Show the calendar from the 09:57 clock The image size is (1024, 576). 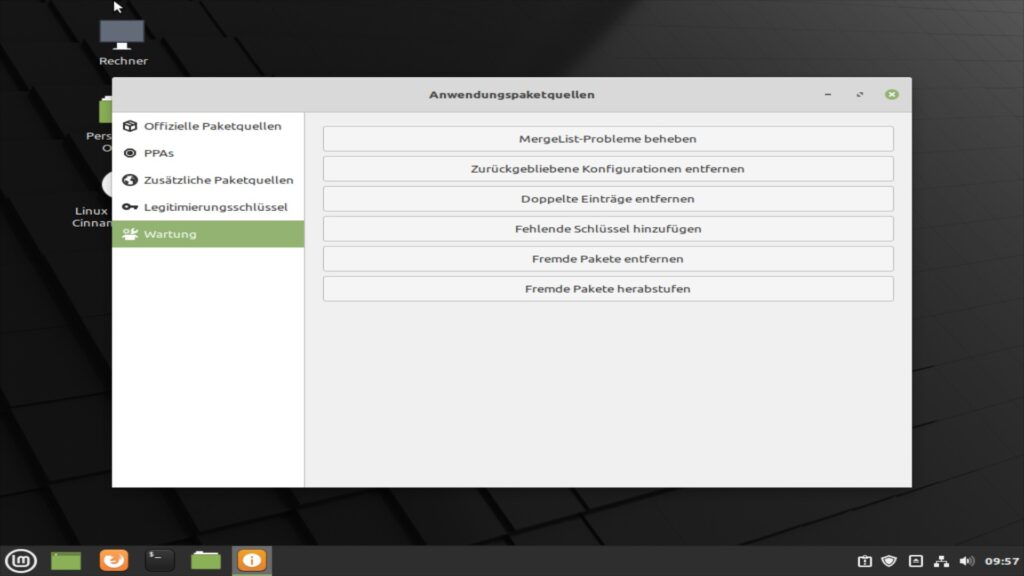pos(1002,561)
